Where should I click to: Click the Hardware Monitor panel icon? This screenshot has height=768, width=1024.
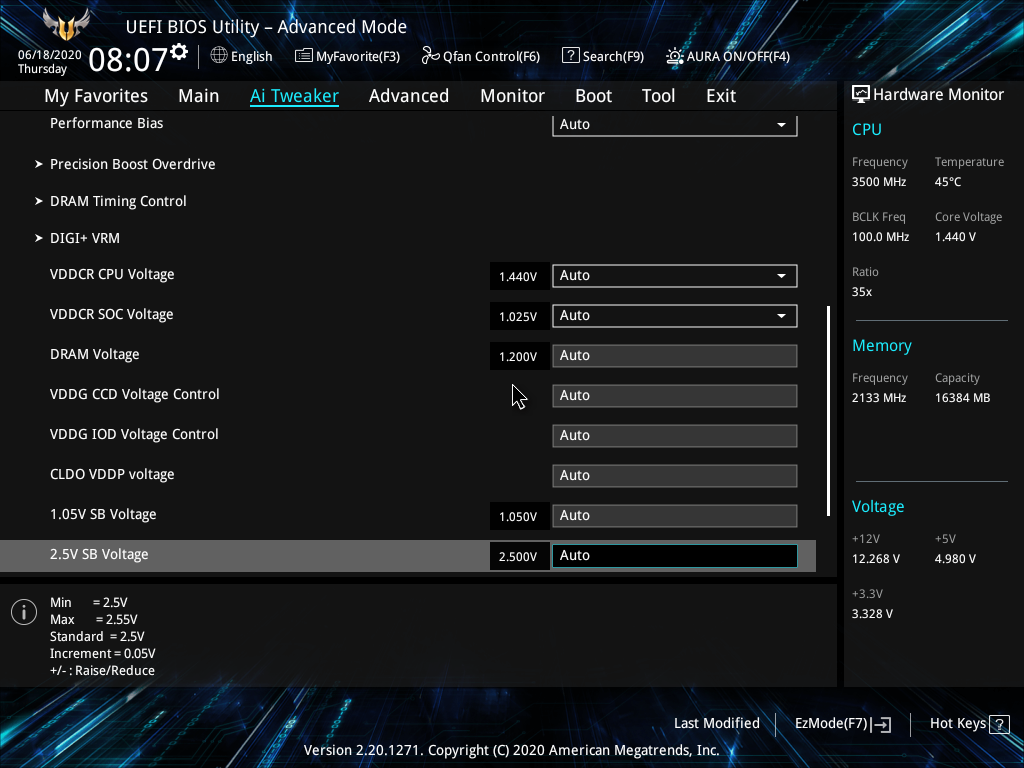(860, 94)
